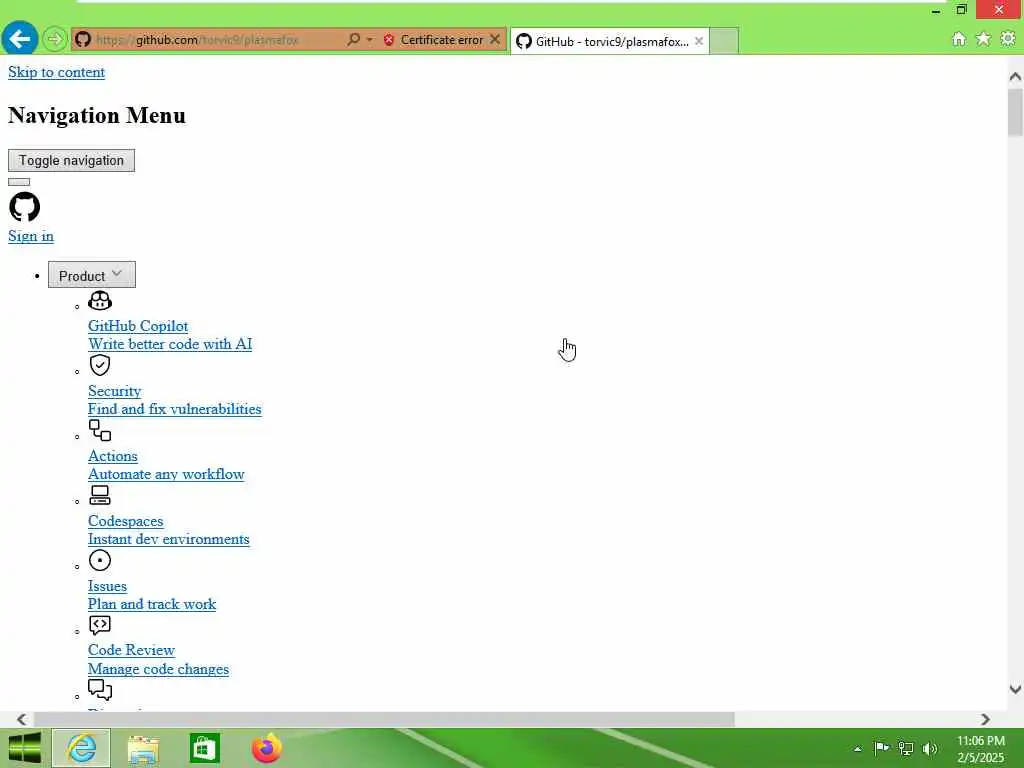The image size is (1024, 768).
Task: Click the small blank button below Toggle navigation
Action: (x=19, y=182)
